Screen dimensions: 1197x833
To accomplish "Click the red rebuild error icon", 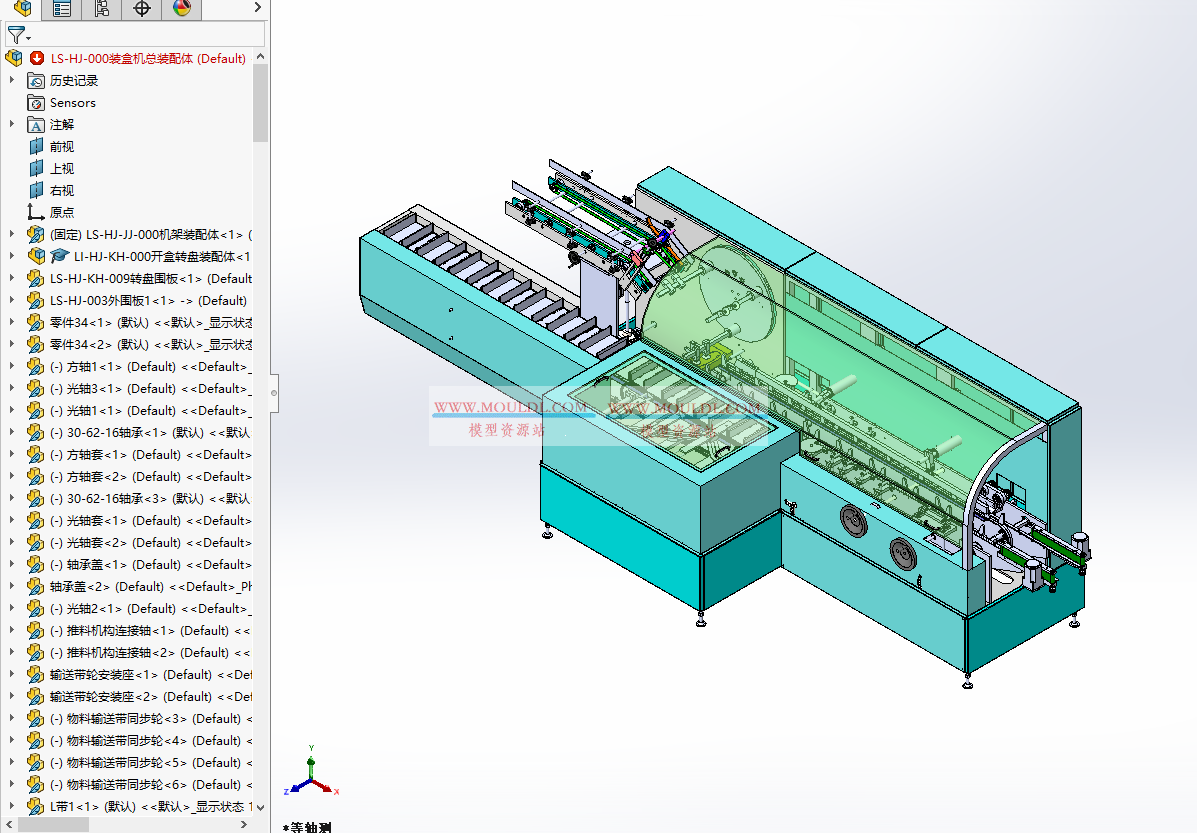I will pyautogui.click(x=37, y=58).
